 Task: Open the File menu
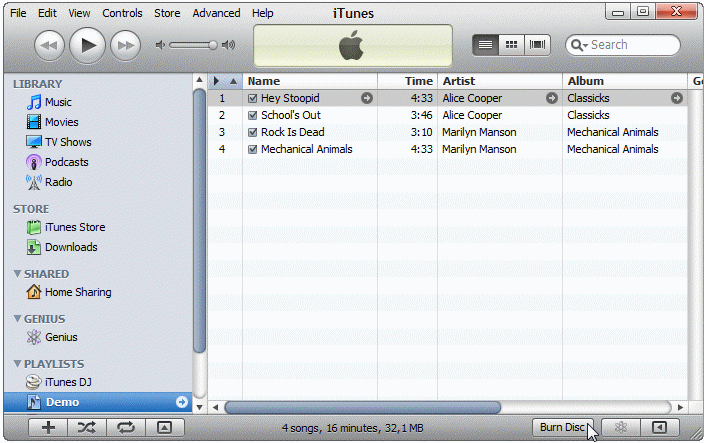point(18,13)
